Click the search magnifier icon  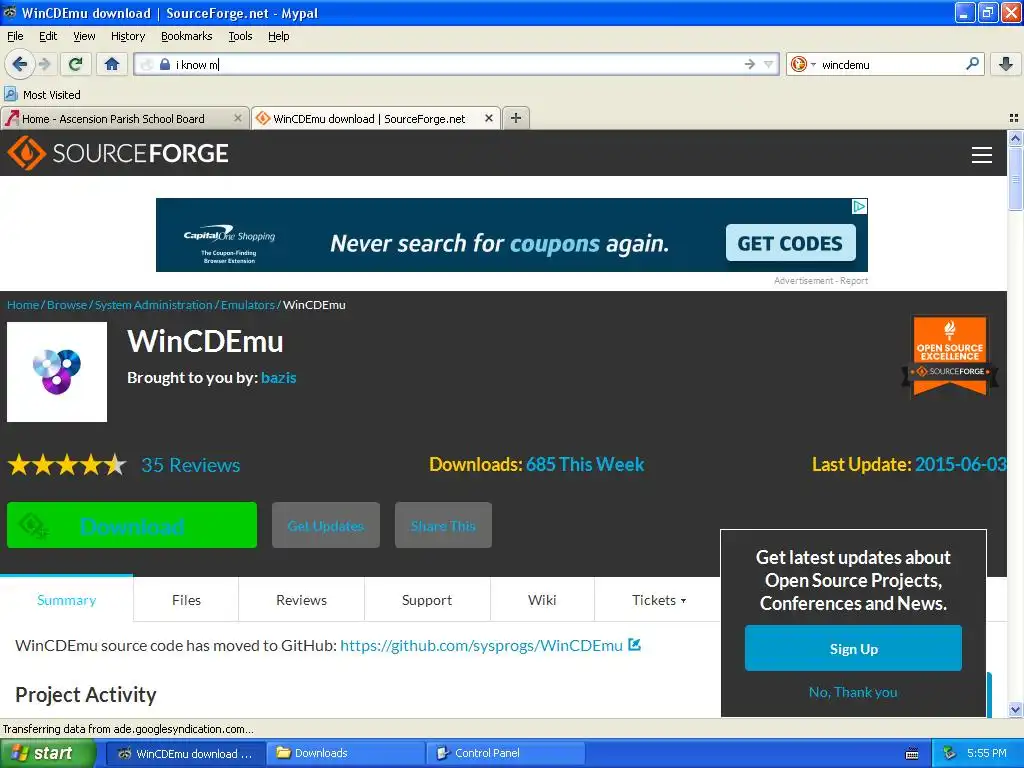972,64
